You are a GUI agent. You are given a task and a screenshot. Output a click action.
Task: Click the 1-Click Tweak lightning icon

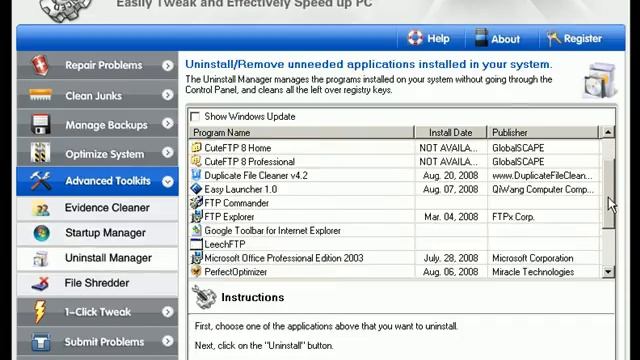(x=40, y=312)
